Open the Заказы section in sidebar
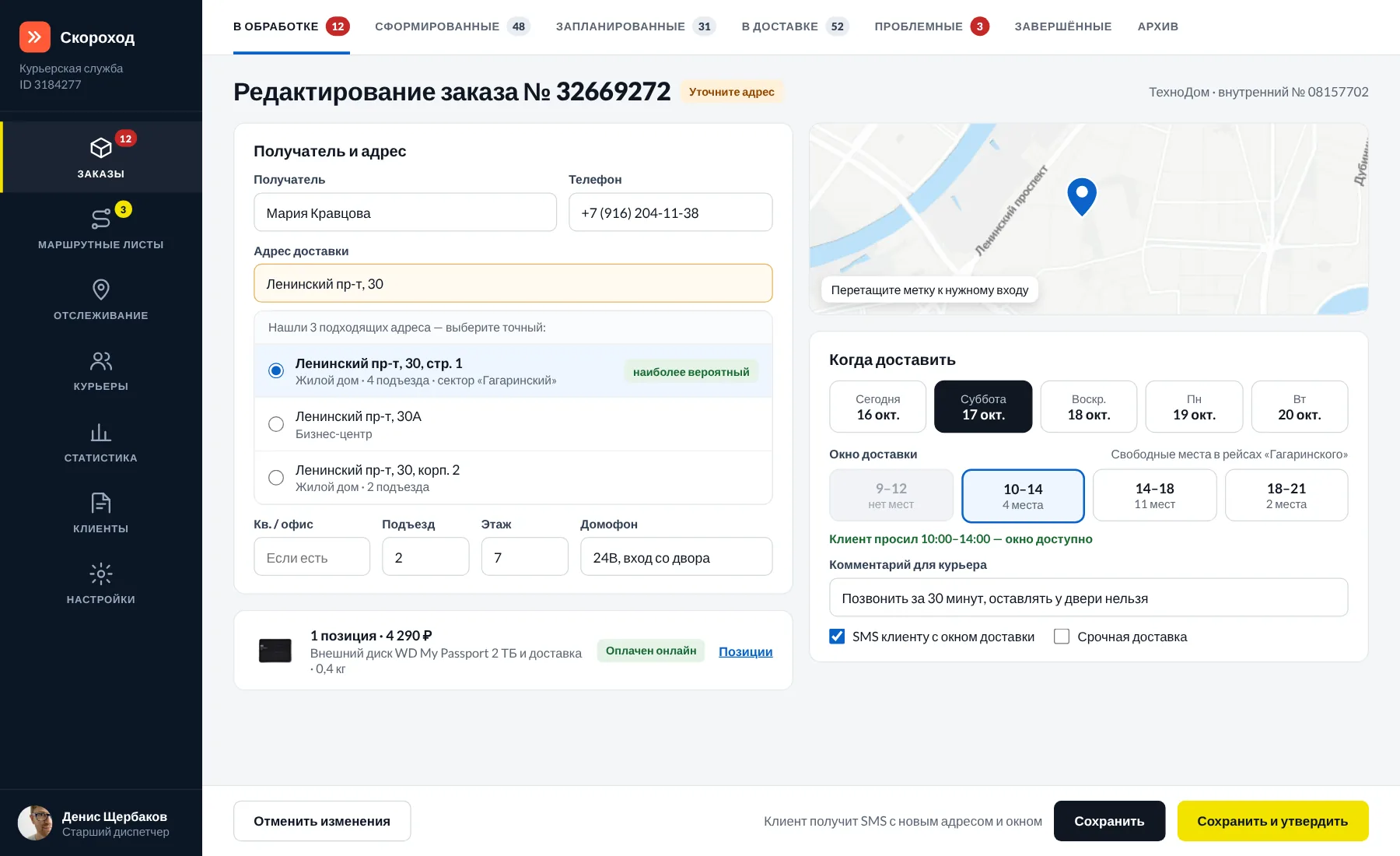The width and height of the screenshot is (1400, 856). (x=101, y=157)
